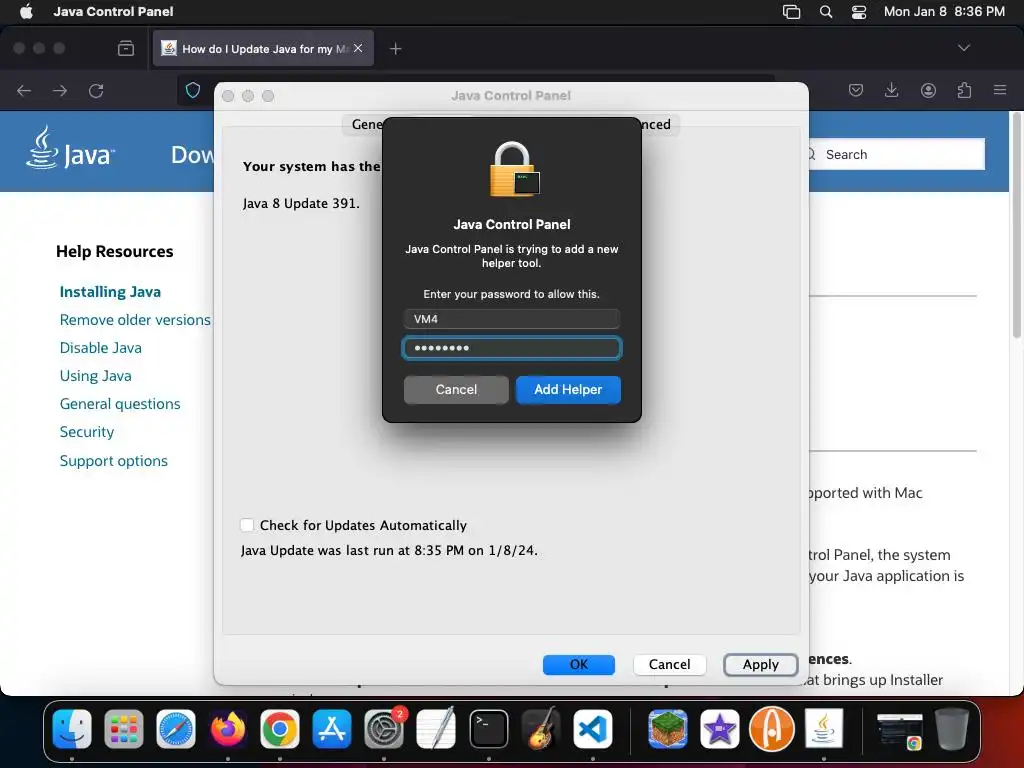Open the Installing Java help link
The width and height of the screenshot is (1024, 768).
click(x=110, y=292)
